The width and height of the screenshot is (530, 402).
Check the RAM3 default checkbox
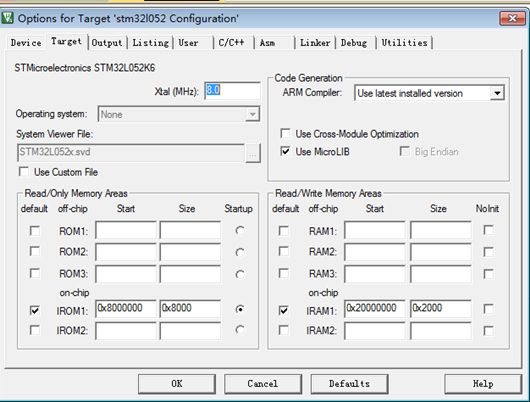coord(284,273)
